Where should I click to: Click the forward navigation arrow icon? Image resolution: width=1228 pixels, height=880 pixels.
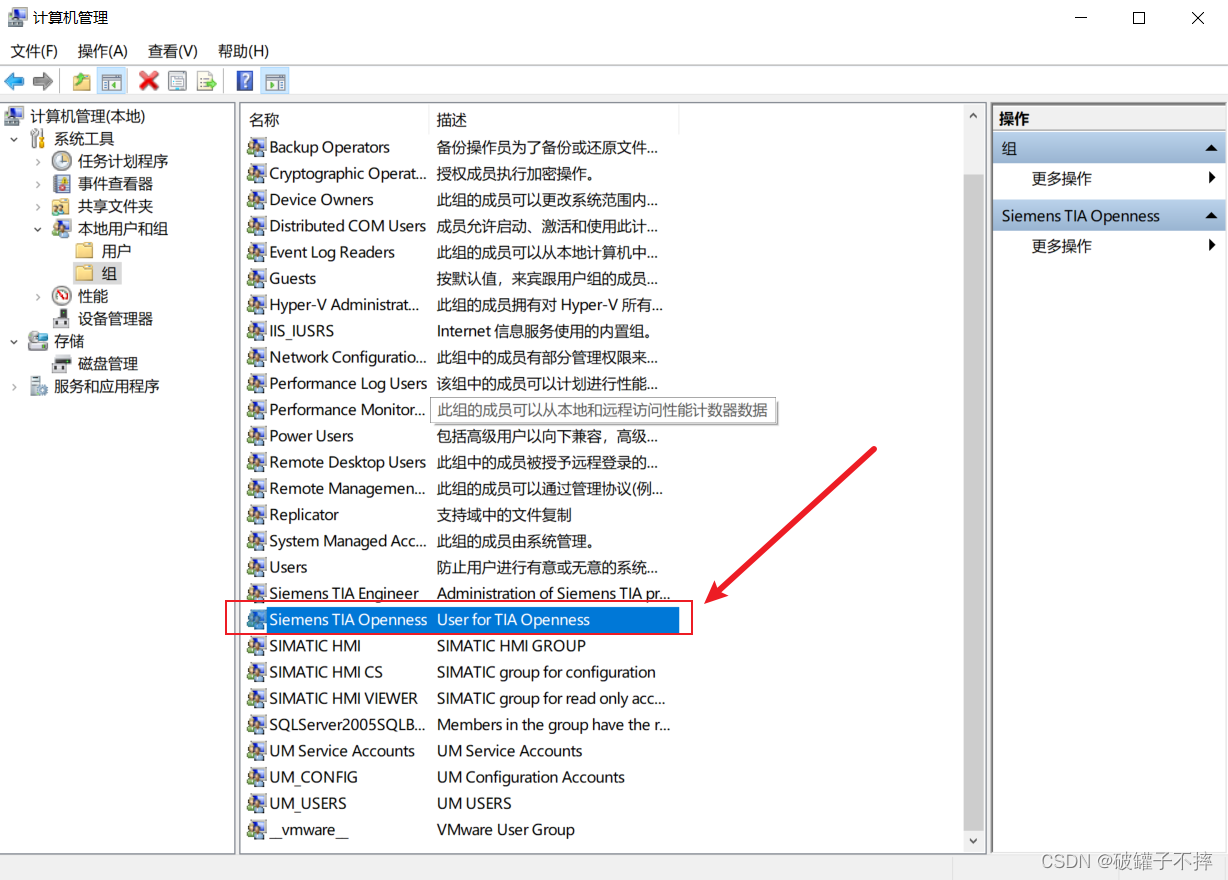43,81
